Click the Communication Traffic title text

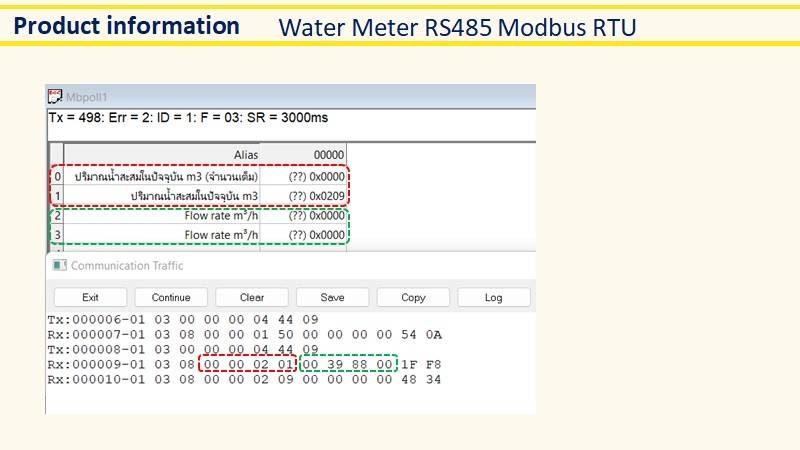click(127, 265)
